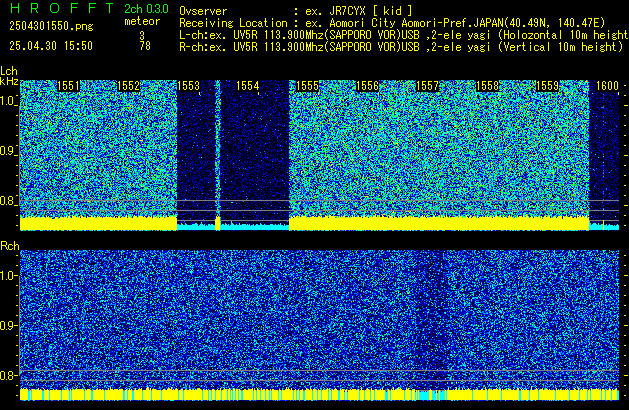Click the R-ch receiver description line
Screen dimensions: 629x410
pos(401,47)
